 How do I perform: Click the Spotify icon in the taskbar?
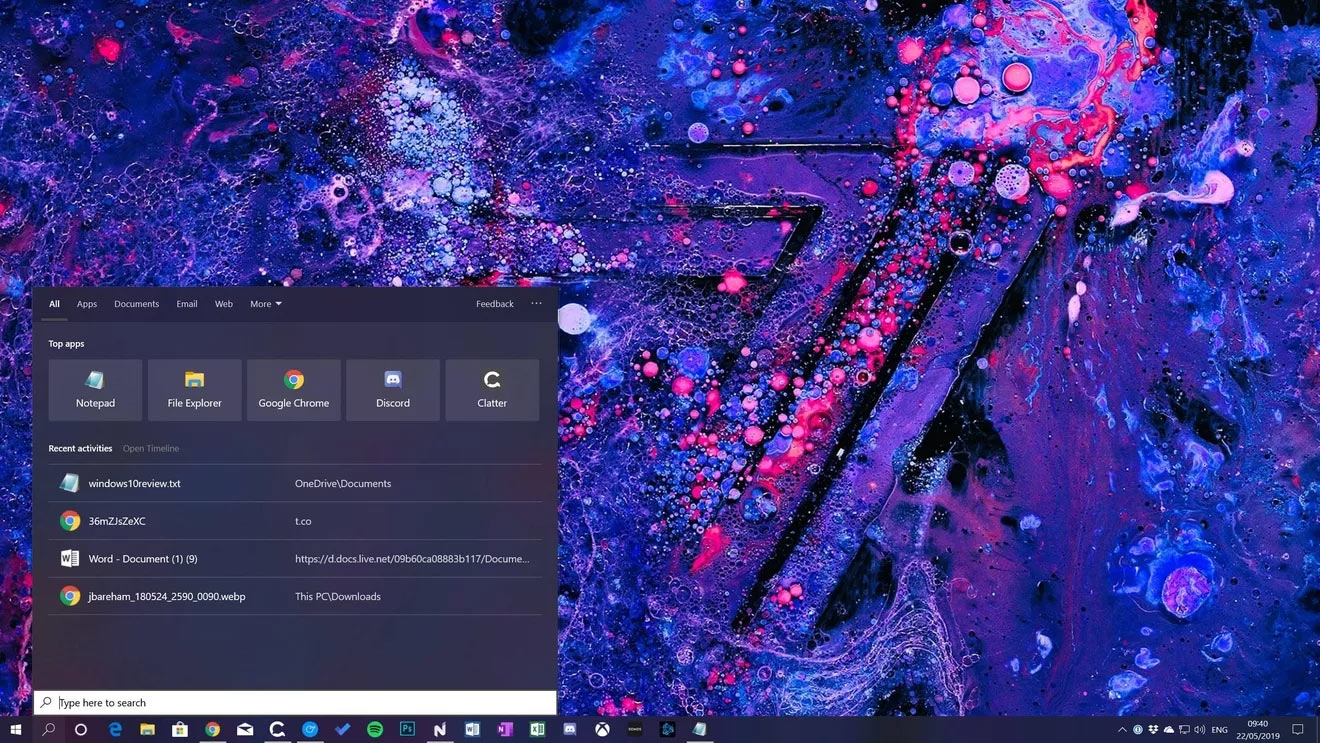(x=375, y=730)
